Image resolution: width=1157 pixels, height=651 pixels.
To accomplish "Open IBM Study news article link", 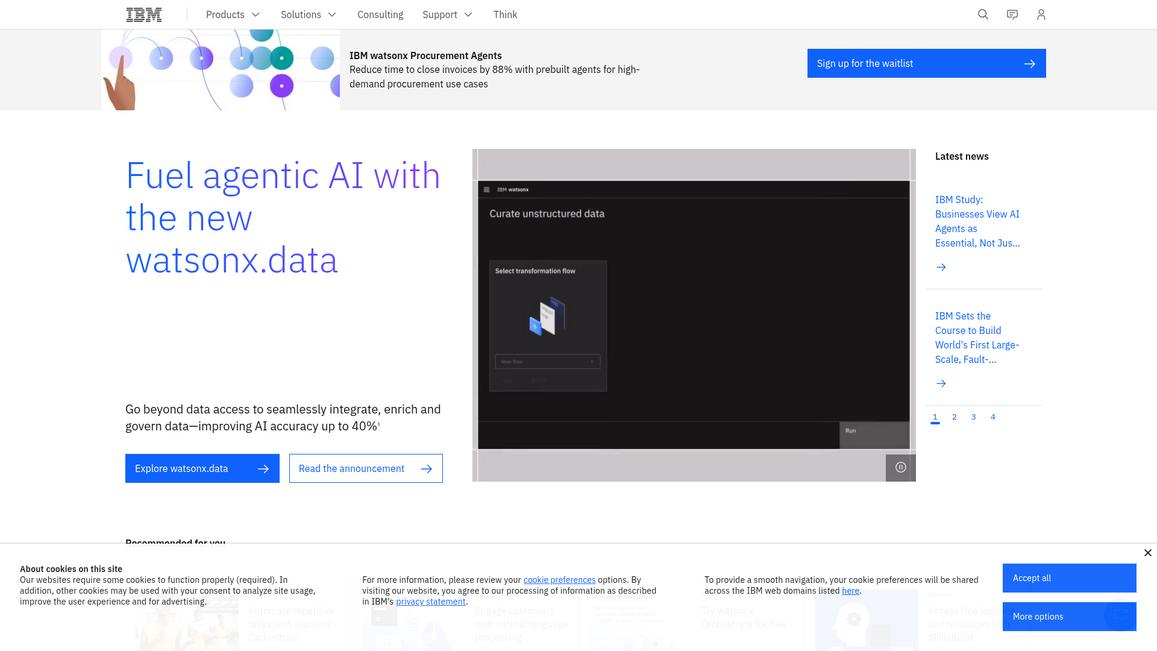I will click(x=978, y=221).
